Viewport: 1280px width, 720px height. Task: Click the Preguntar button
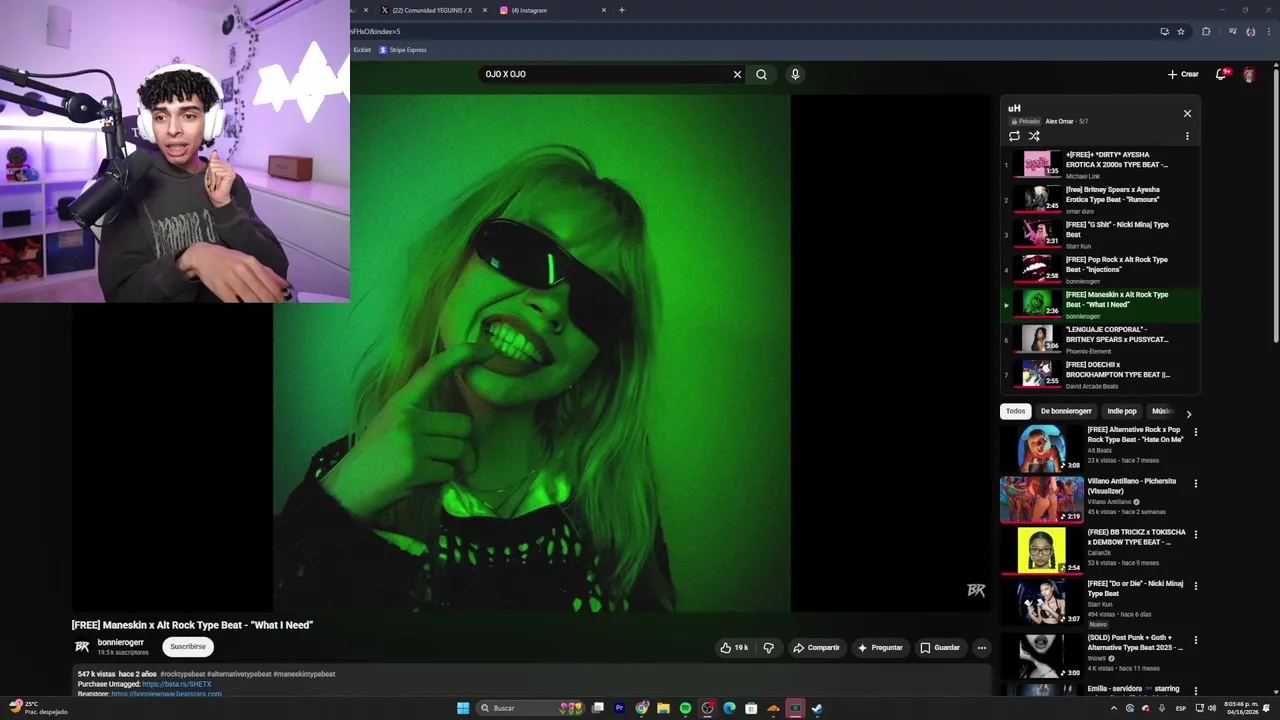(x=880, y=647)
